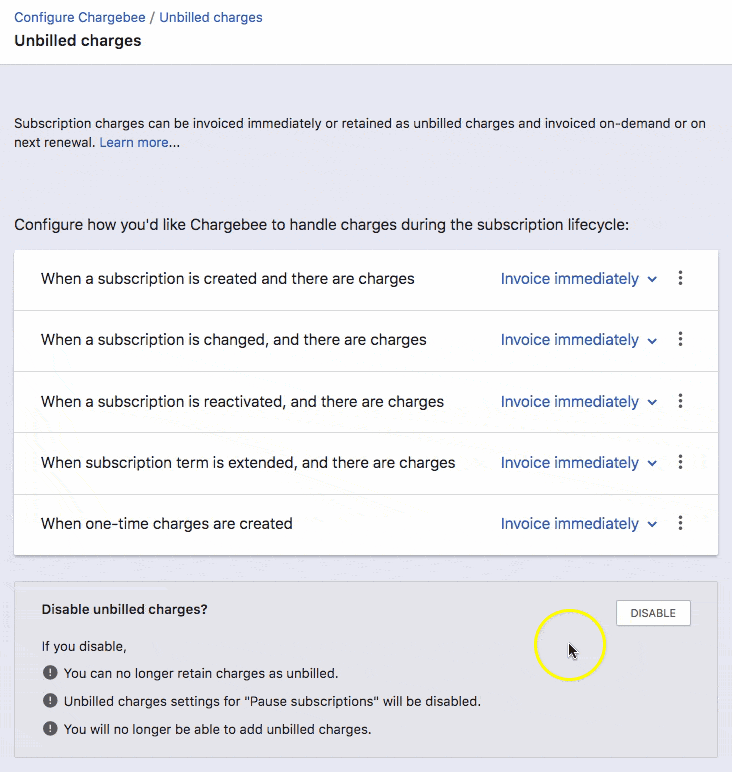
Task: Expand Invoice immediately dropdown for term extended
Action: 578,463
